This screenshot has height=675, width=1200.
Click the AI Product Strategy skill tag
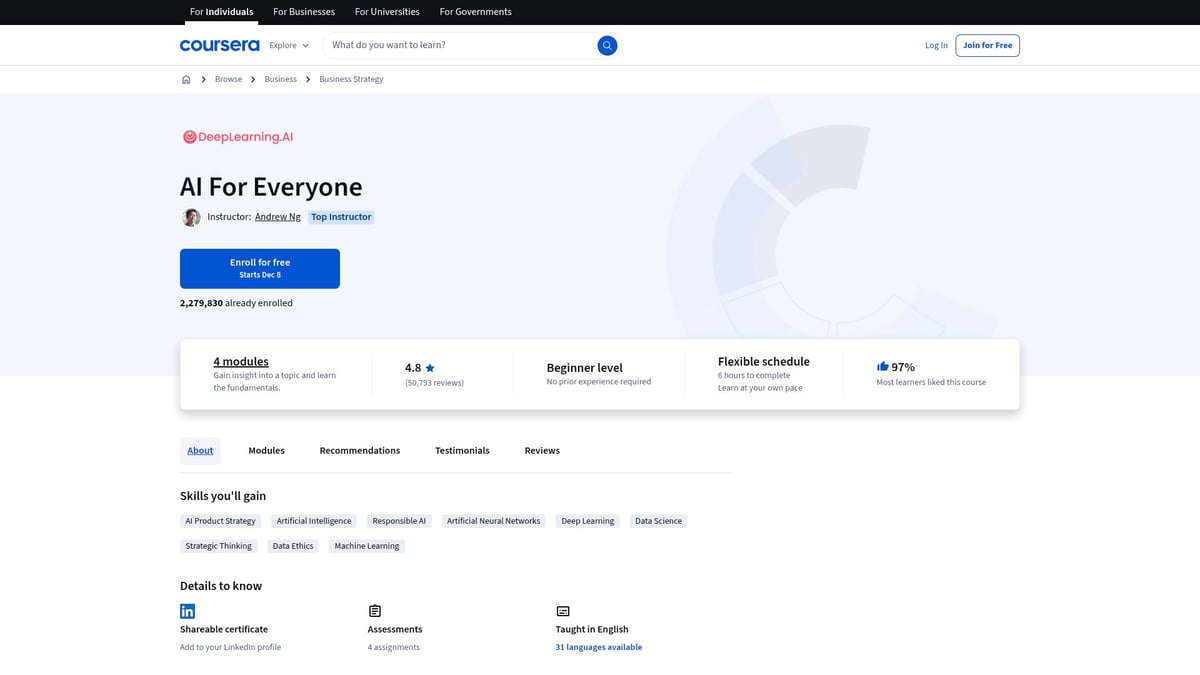(x=221, y=521)
